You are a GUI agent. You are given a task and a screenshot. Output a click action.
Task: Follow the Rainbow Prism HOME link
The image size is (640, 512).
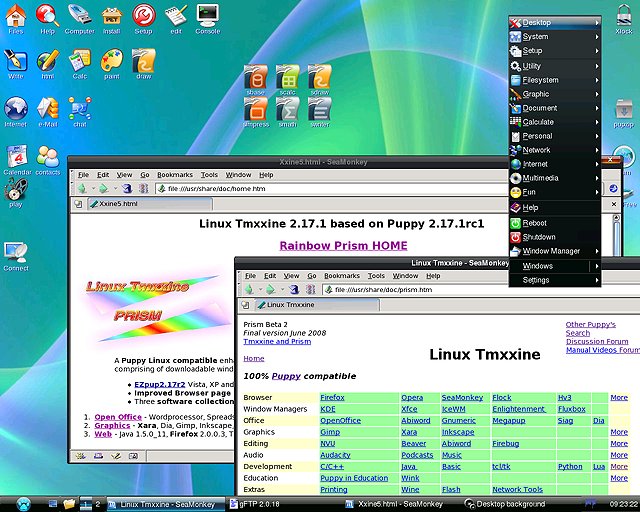[x=343, y=245]
